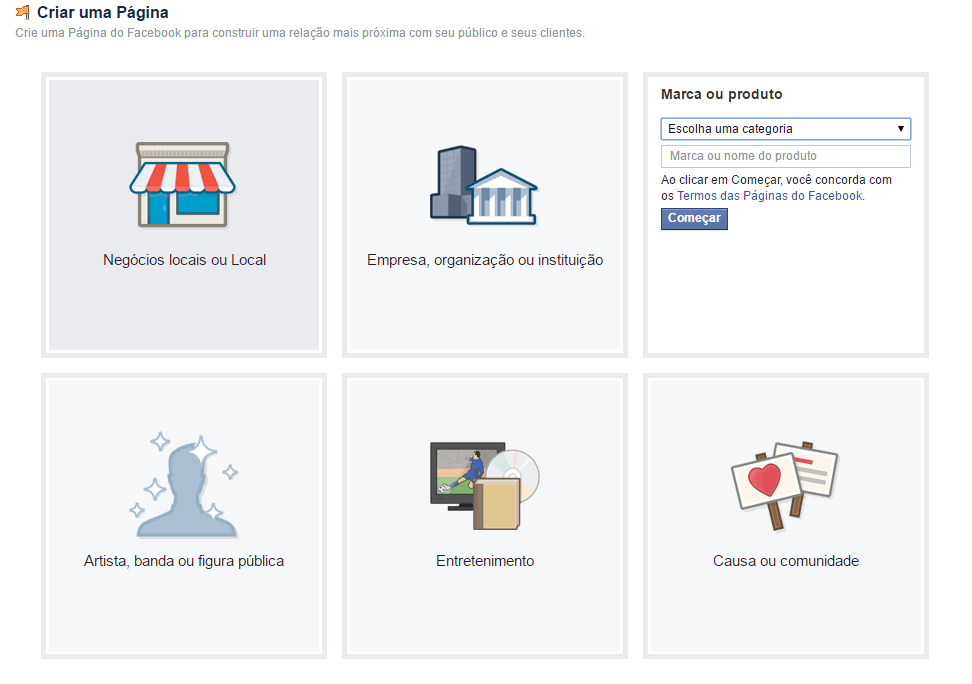The image size is (972, 684).
Task: Click the orange flag icon beside Criar uma Página
Action: pyautogui.click(x=23, y=12)
